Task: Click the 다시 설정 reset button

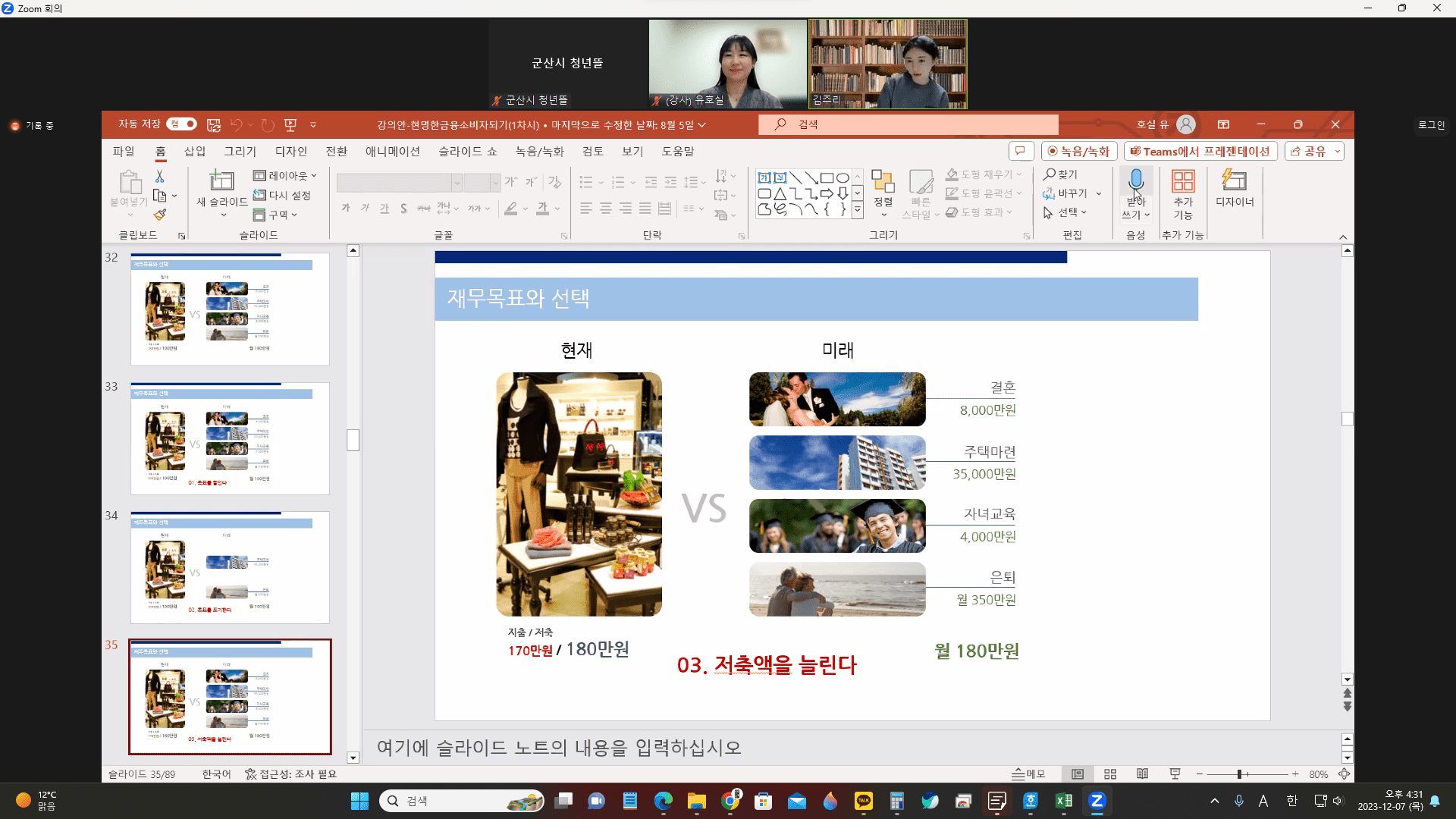Action: click(282, 195)
